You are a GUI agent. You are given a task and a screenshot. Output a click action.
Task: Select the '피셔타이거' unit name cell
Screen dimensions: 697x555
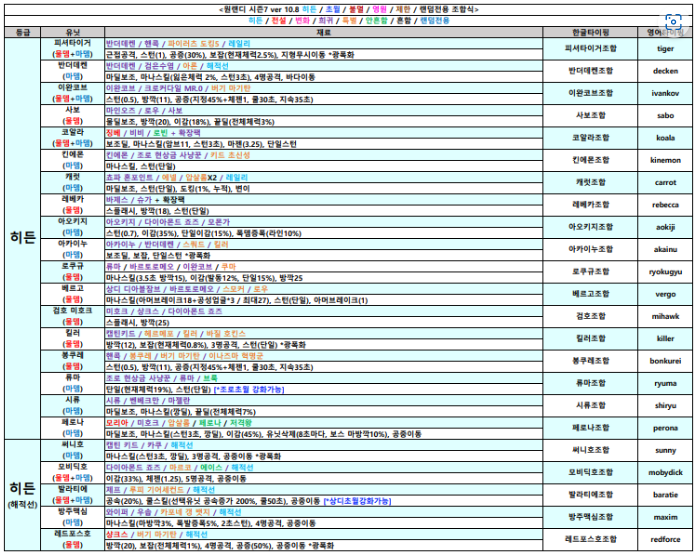(x=72, y=49)
